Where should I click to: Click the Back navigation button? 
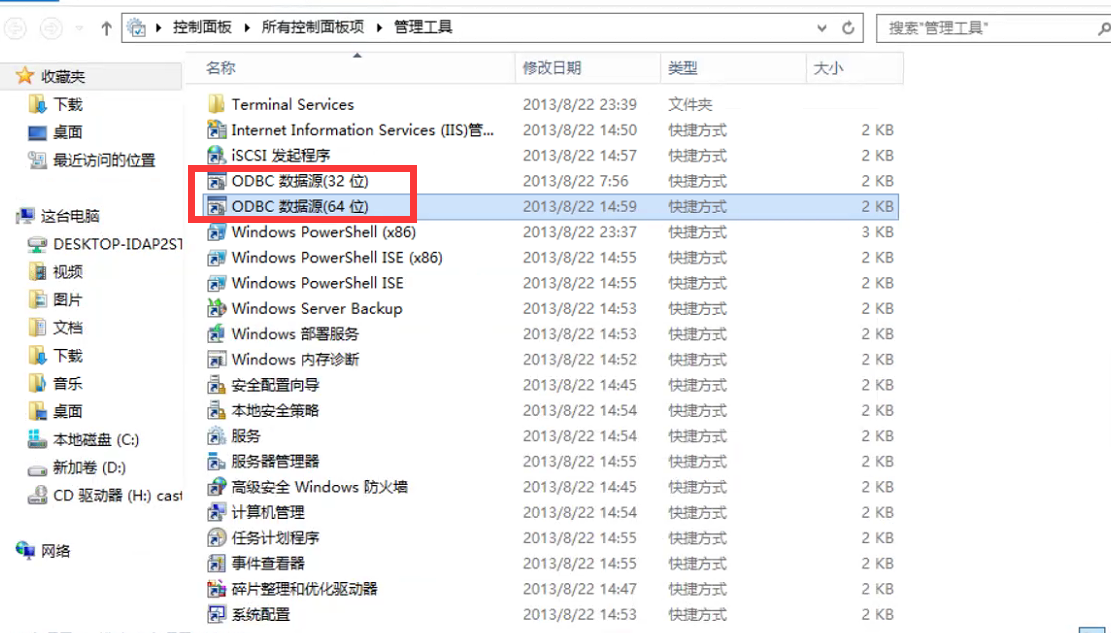pos(16,28)
